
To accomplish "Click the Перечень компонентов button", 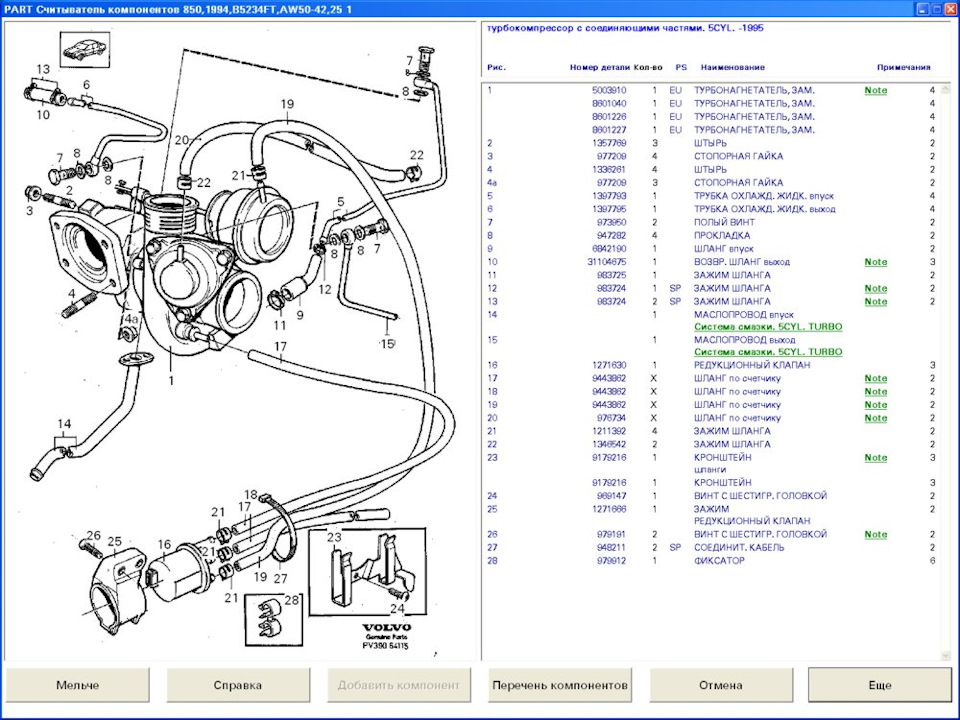I will point(560,684).
